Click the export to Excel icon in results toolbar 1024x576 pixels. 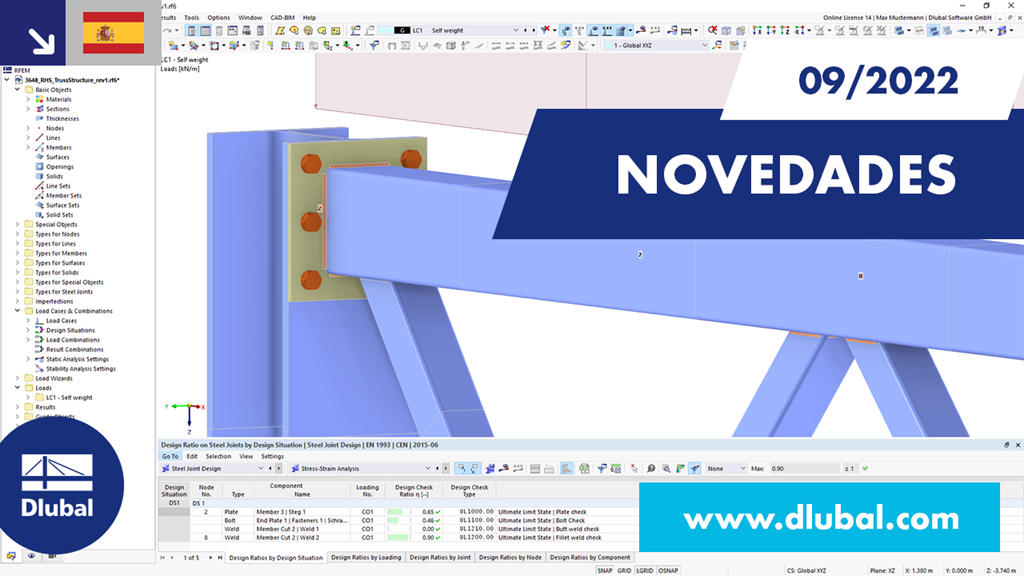point(584,468)
